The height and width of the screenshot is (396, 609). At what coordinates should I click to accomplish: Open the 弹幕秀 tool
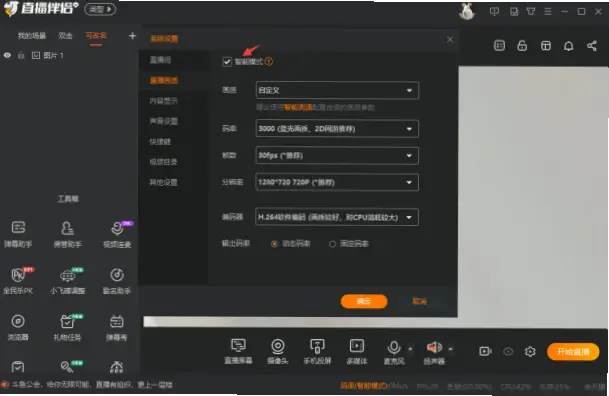point(117,327)
